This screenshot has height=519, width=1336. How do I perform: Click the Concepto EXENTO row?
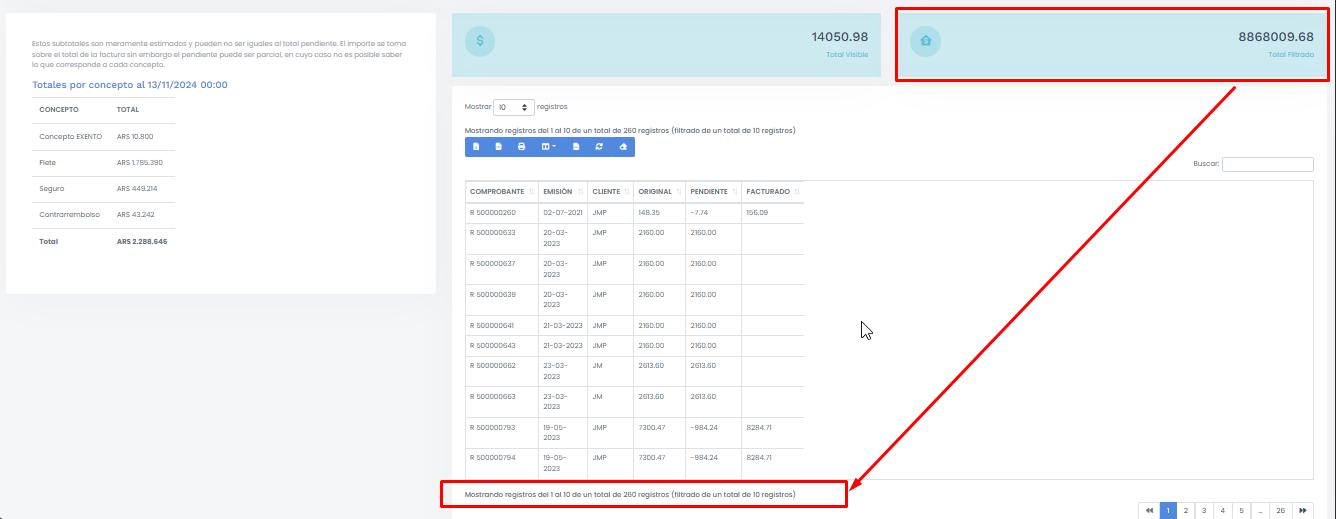pos(103,136)
